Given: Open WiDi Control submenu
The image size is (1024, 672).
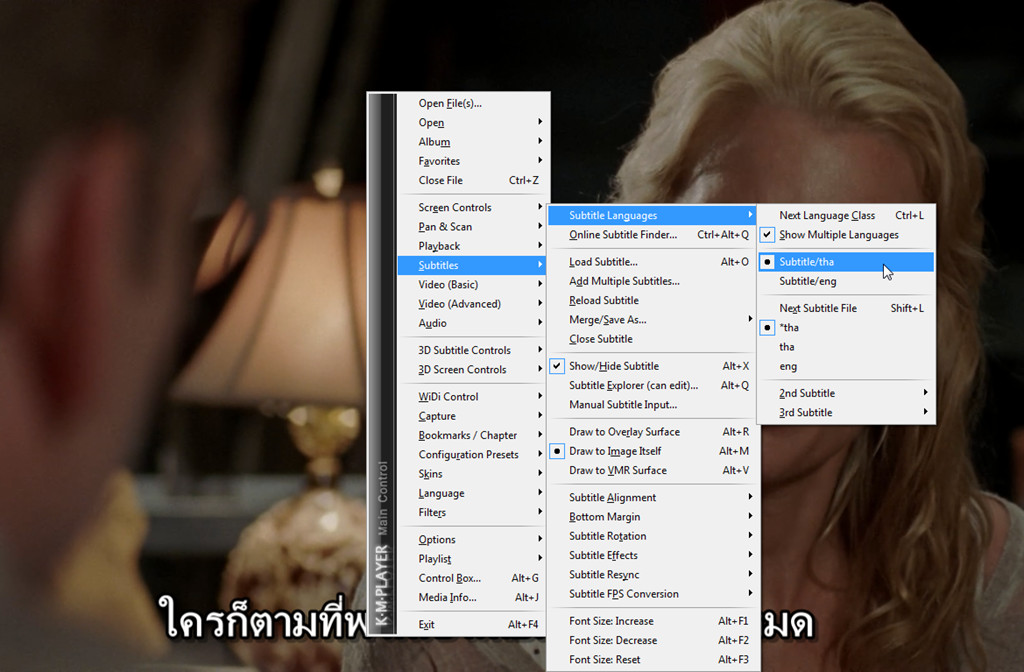Looking at the screenshot, I should point(472,396).
